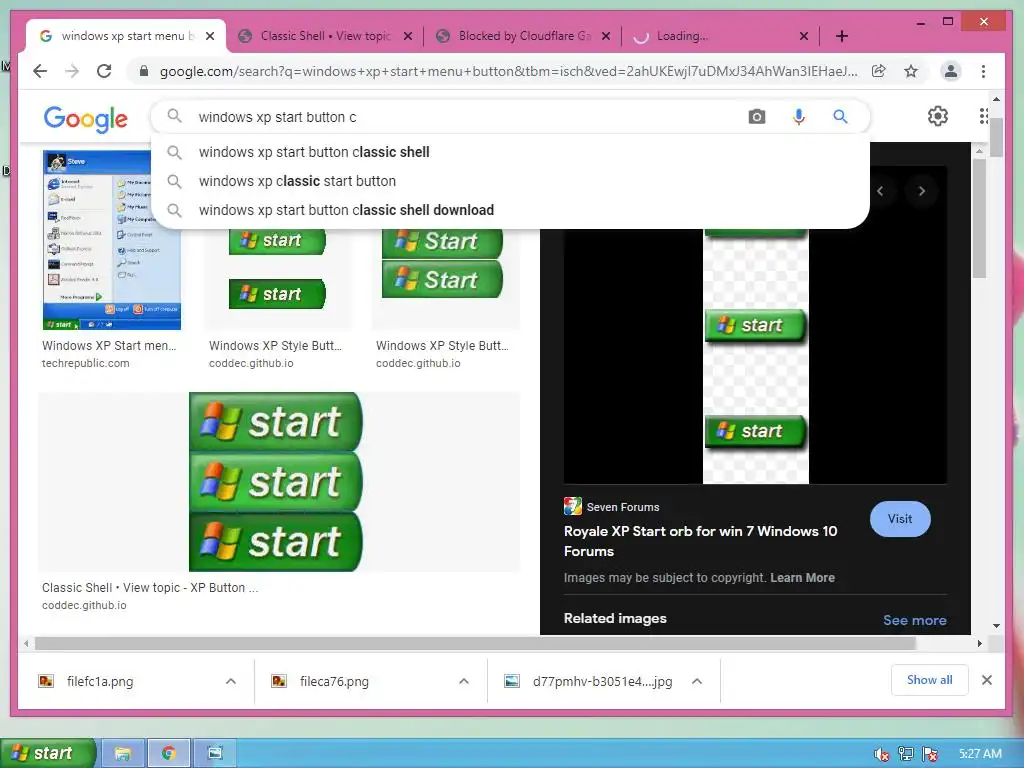Search by image camera icon

click(x=757, y=117)
